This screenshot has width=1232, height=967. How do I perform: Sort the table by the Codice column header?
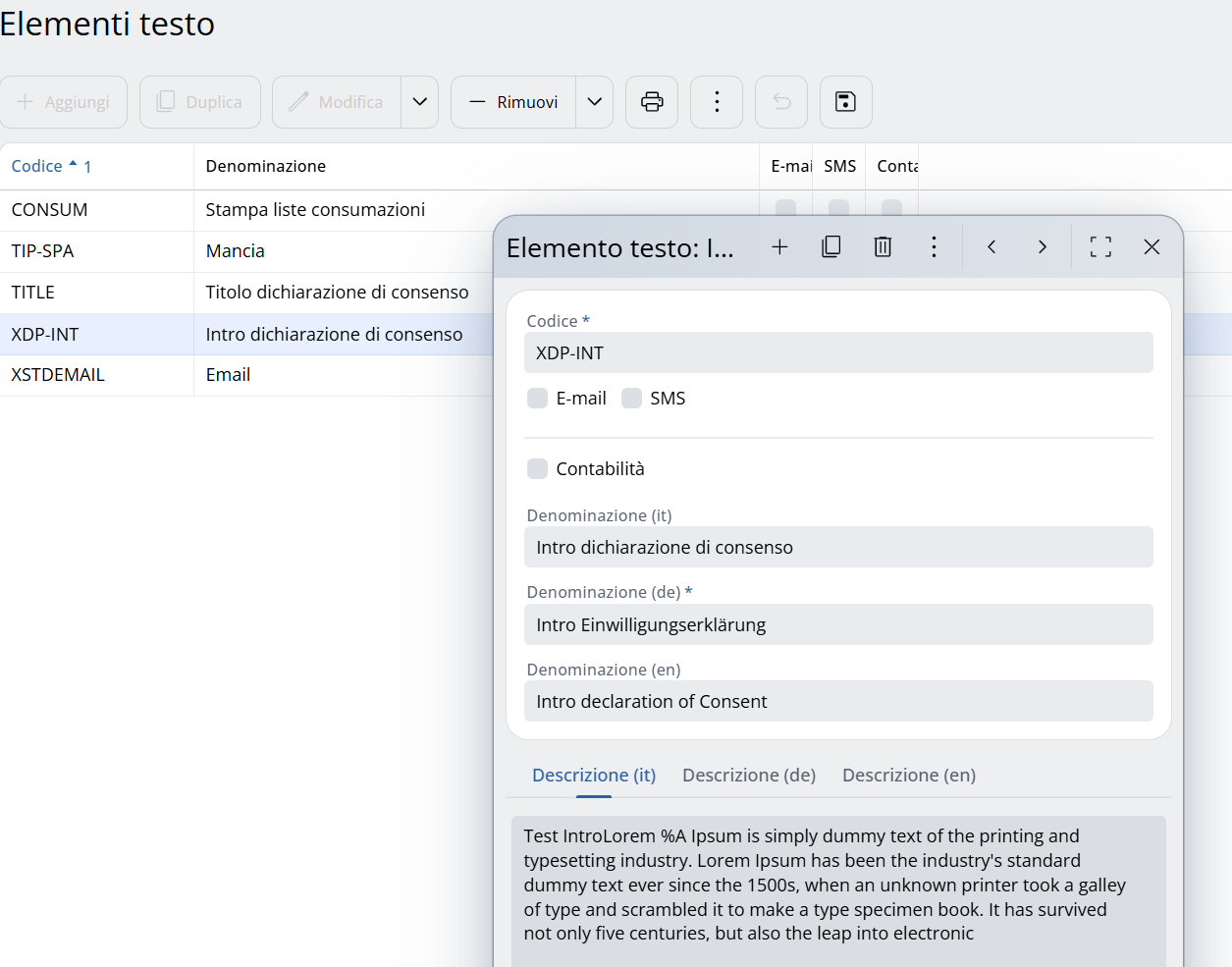(37, 167)
